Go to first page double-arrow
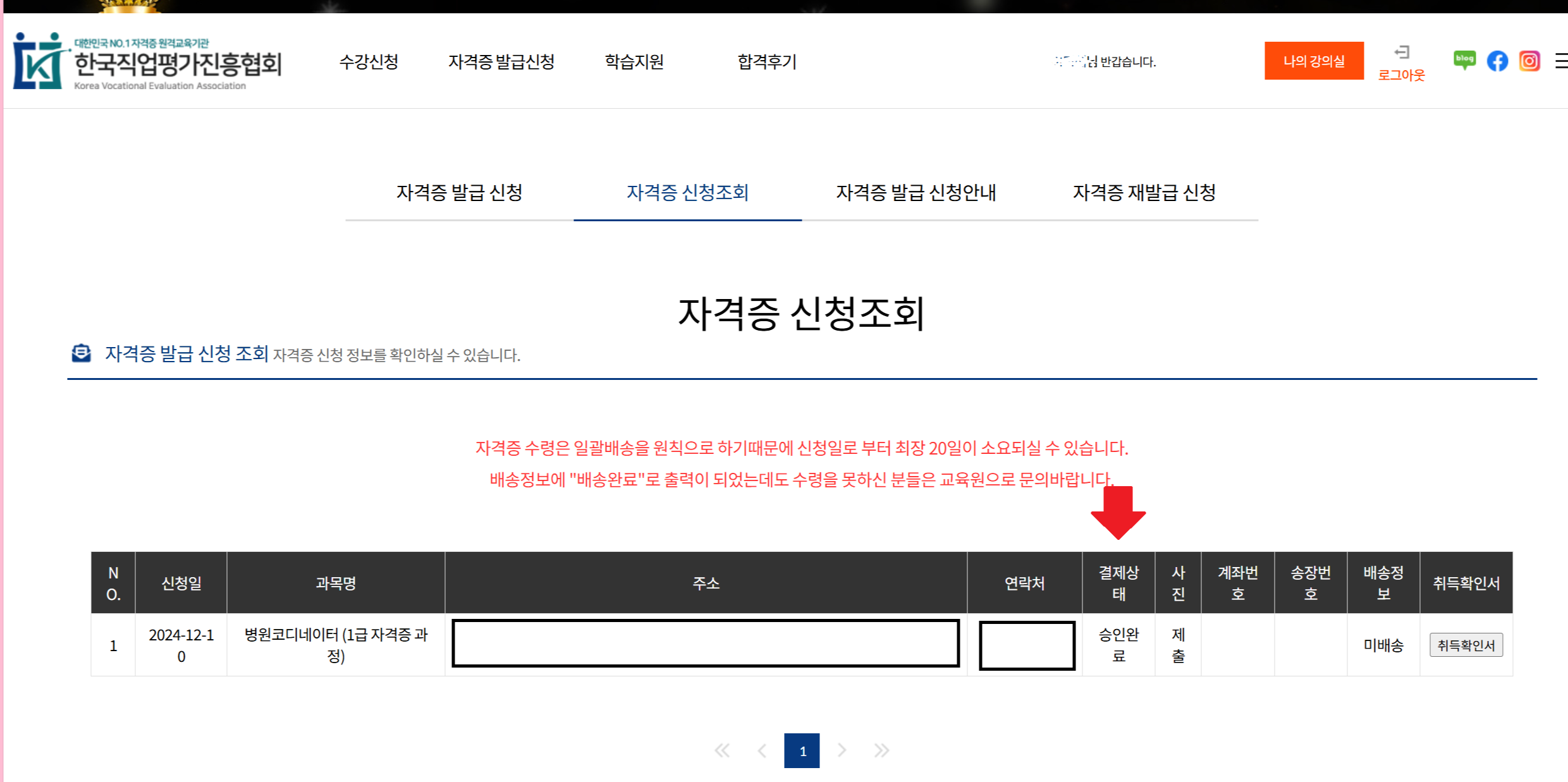The image size is (1568, 782). point(722,750)
